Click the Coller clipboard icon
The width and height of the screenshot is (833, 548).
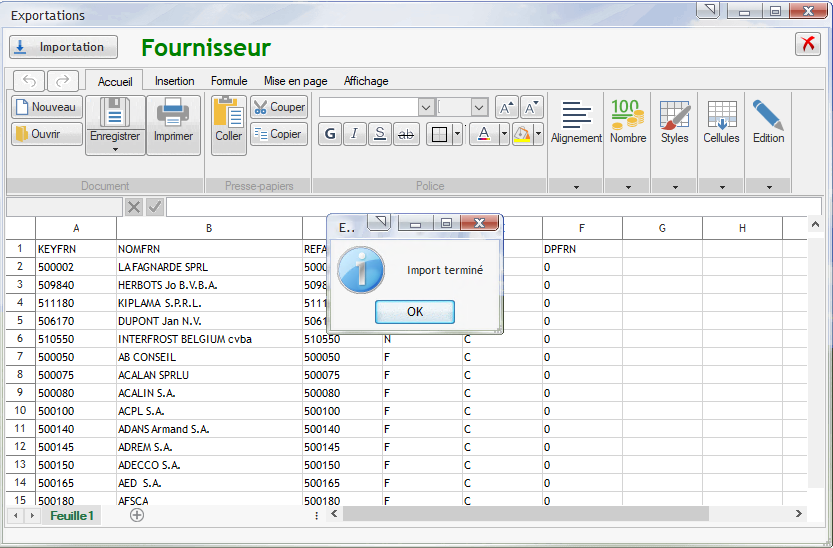click(x=229, y=112)
